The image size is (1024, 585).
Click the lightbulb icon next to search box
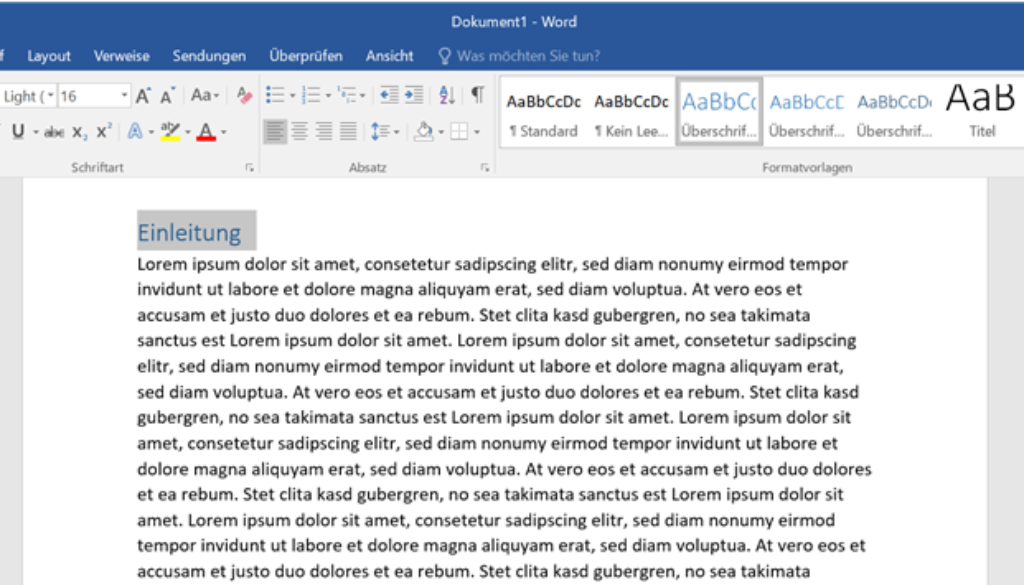coord(444,55)
